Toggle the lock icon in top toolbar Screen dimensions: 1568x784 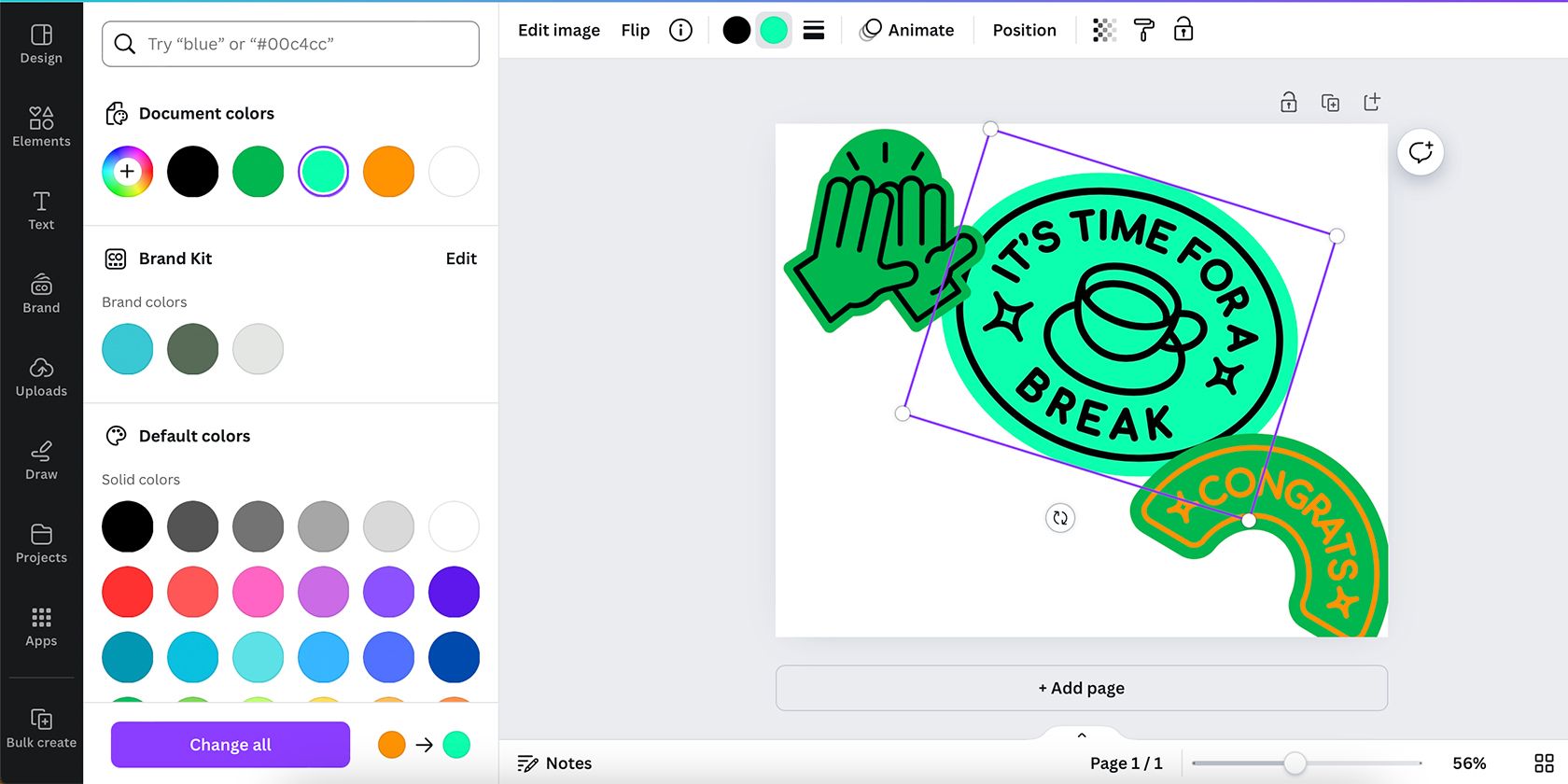point(1183,30)
